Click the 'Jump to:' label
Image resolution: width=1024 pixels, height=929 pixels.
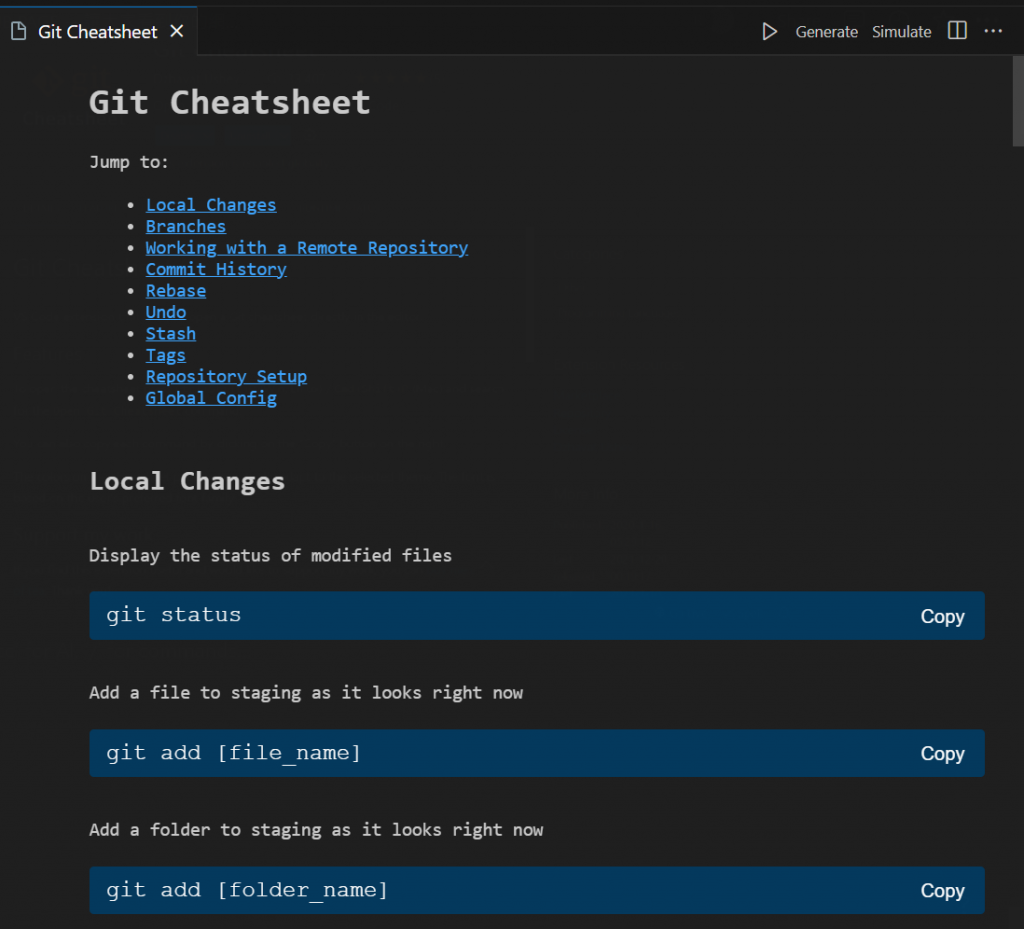pos(129,162)
